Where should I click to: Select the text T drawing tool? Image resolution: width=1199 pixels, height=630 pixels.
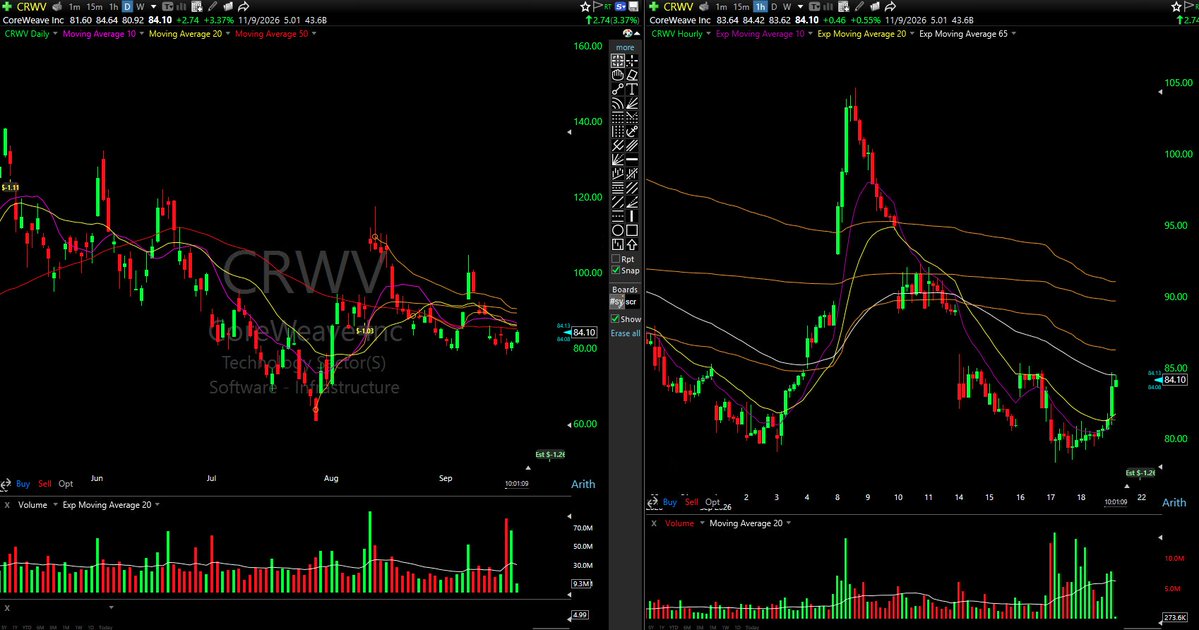pos(632,89)
